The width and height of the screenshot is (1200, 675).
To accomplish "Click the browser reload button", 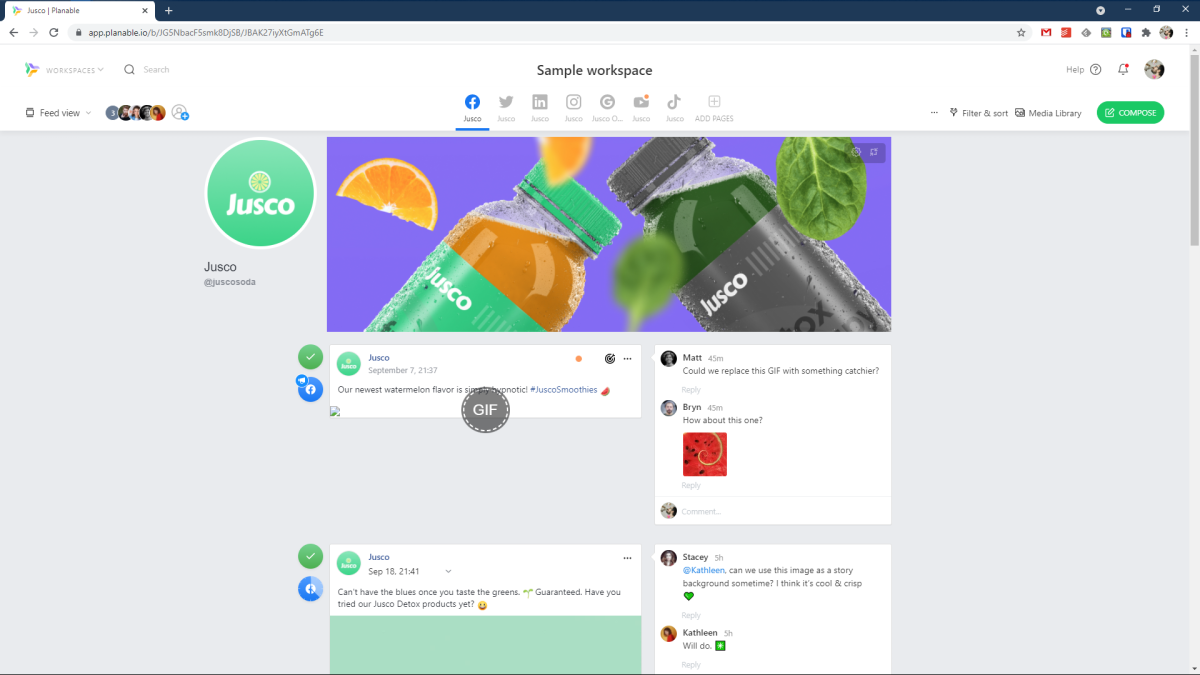I will [54, 32].
